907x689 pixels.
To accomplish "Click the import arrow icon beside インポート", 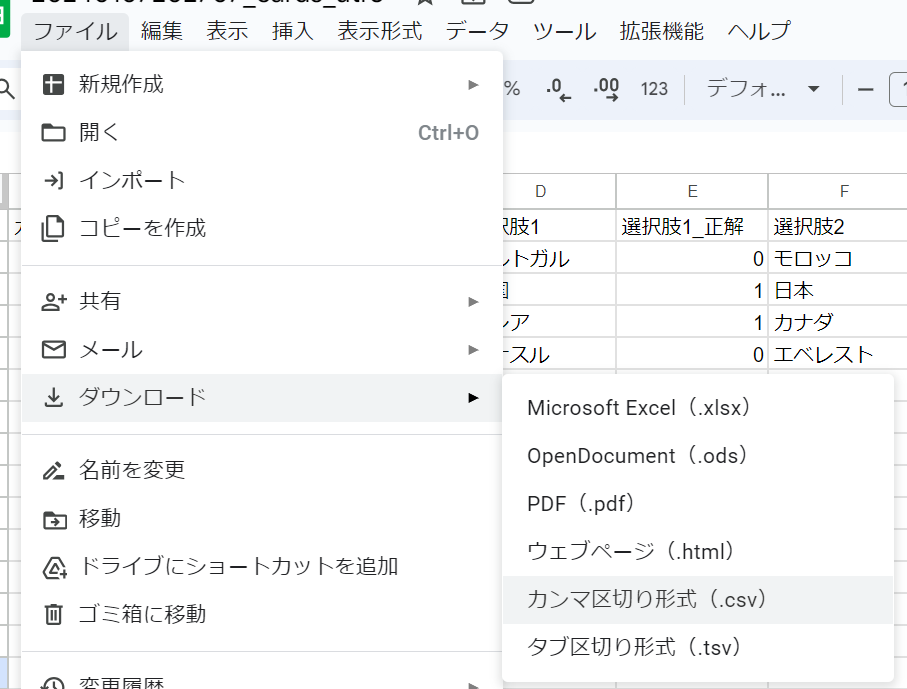I will (53, 180).
